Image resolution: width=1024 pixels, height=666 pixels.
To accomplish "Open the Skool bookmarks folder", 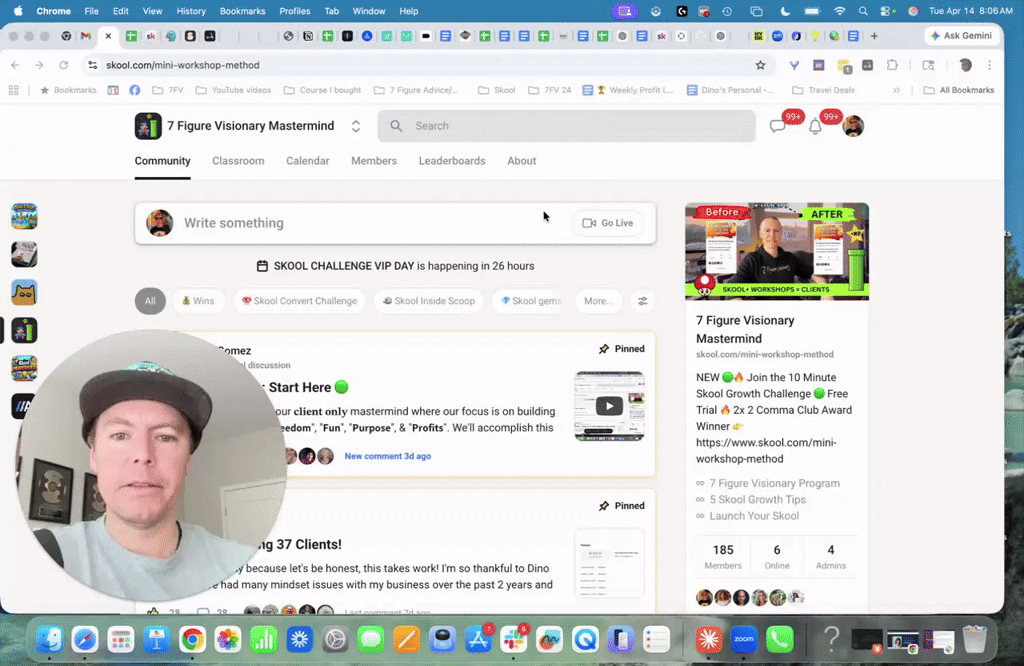I will coord(497,90).
